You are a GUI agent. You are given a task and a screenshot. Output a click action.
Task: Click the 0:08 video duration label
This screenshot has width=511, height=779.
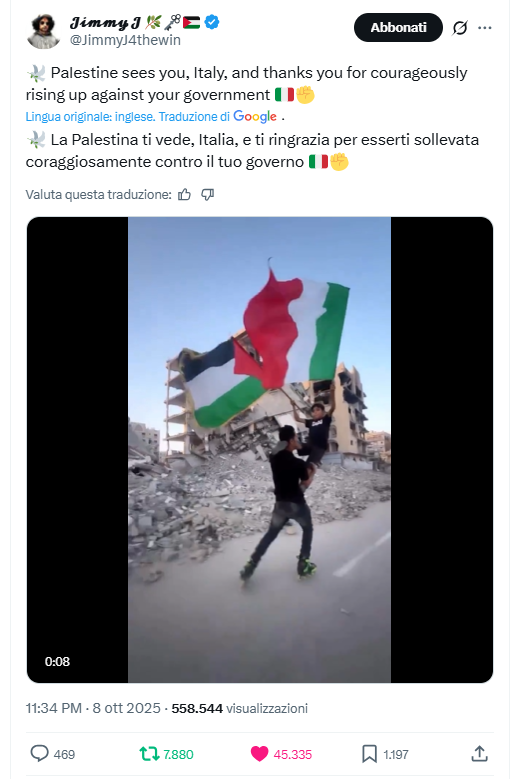(x=57, y=662)
